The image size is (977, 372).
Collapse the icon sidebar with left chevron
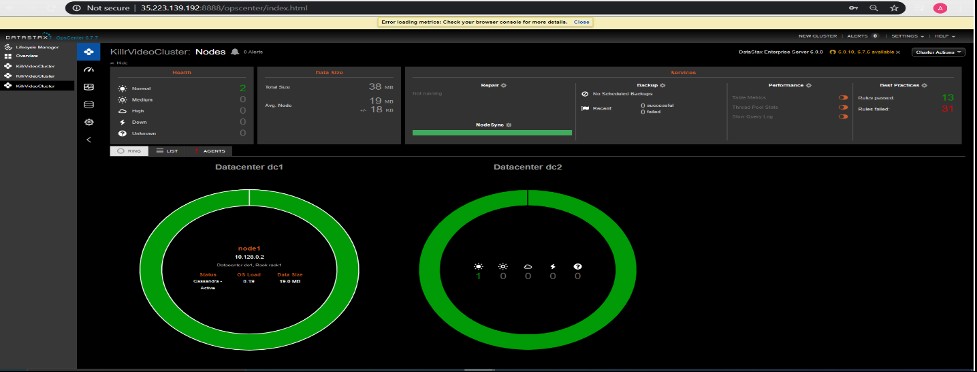pos(88,140)
